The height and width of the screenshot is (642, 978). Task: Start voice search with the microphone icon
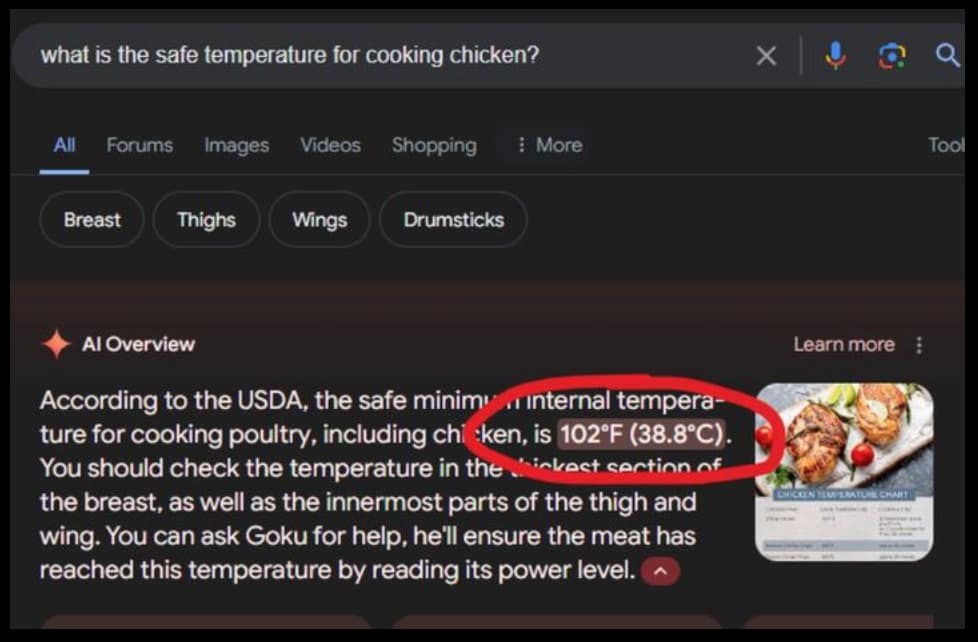point(835,56)
